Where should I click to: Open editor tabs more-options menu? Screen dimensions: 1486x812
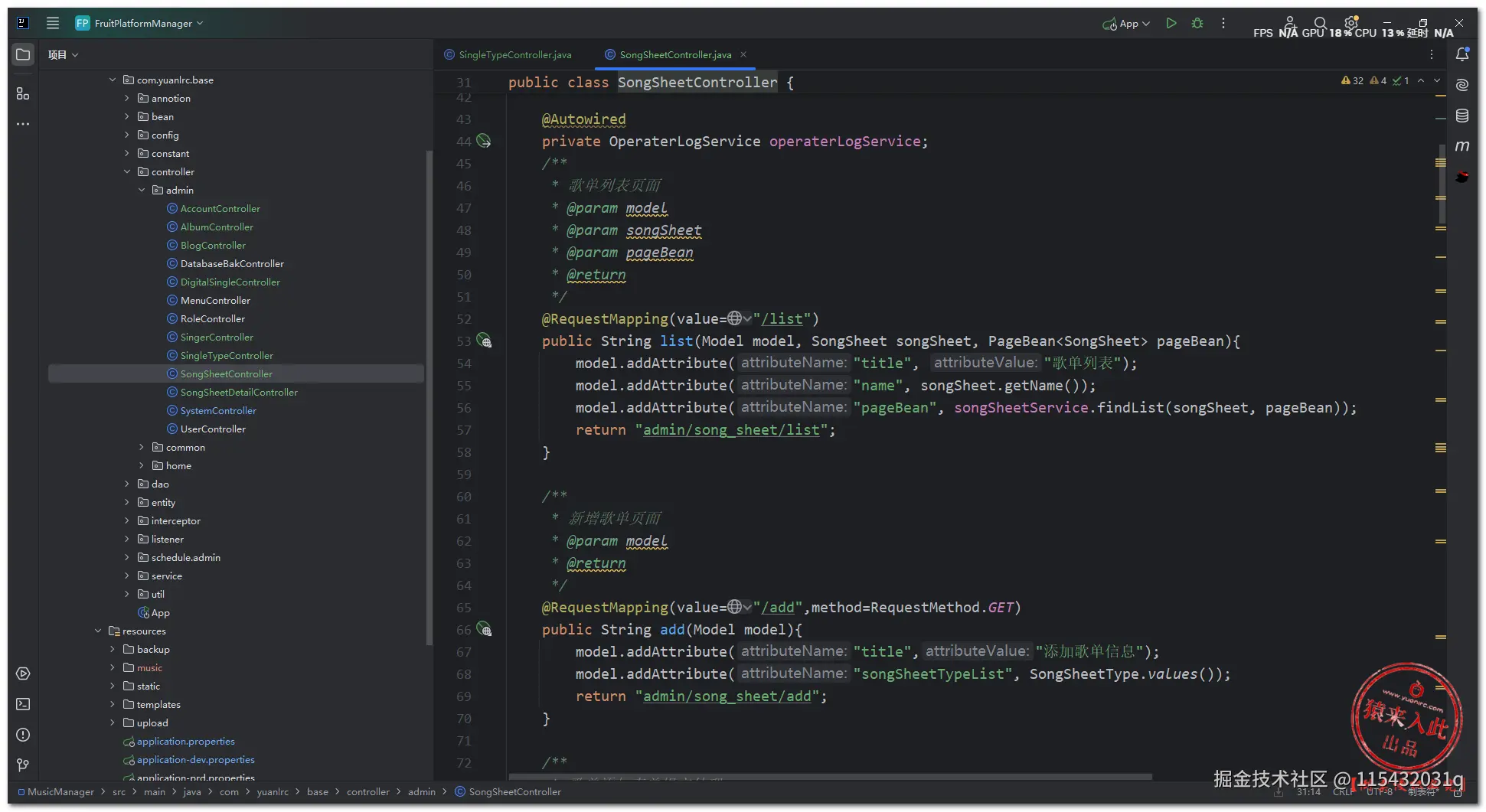(1432, 54)
